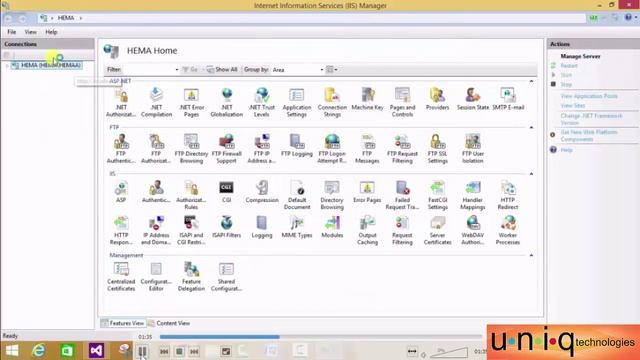Open Internet Explorer from the taskbar
The height and width of the screenshot is (360, 640).
pos(38,351)
